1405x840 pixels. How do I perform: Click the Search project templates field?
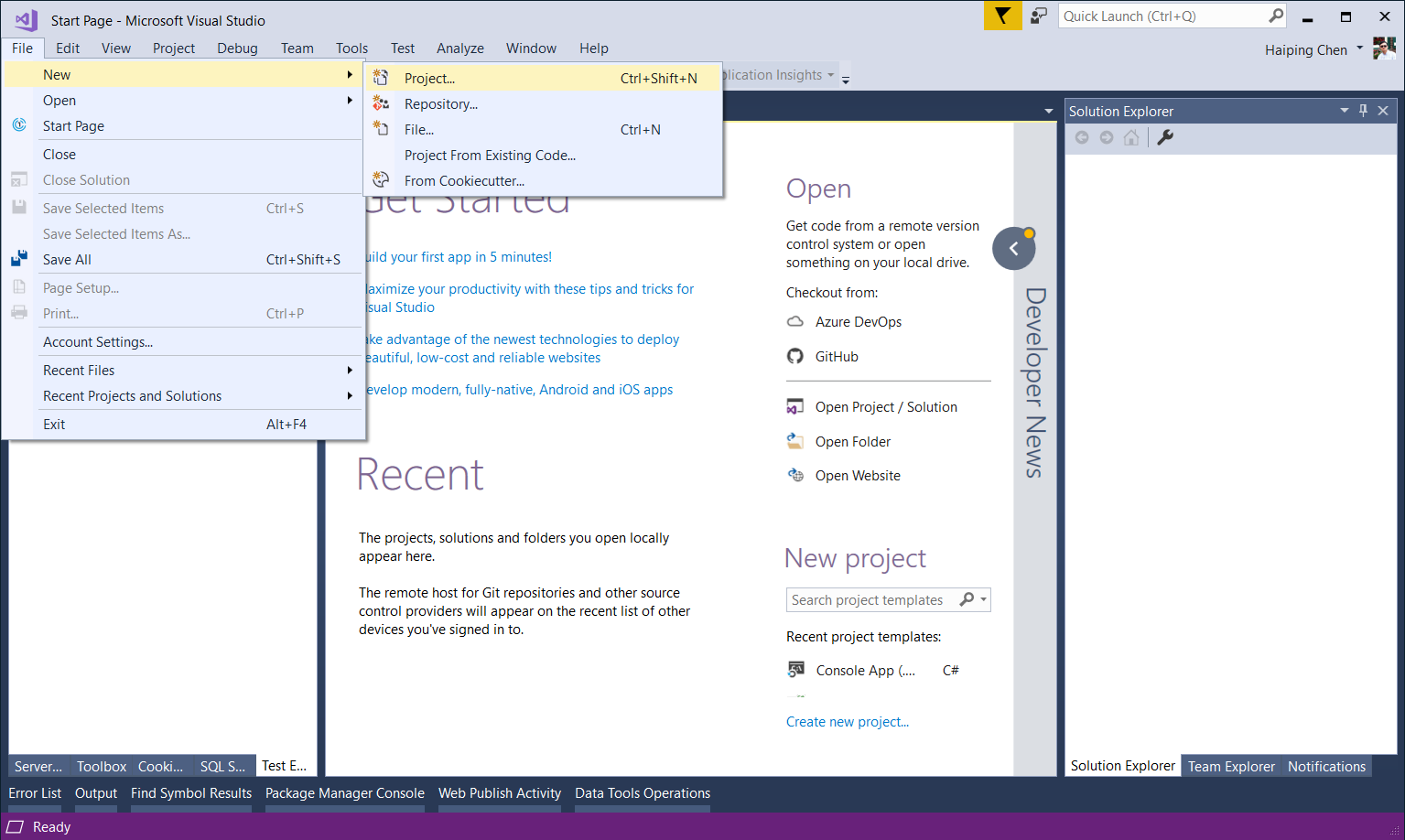coord(870,600)
